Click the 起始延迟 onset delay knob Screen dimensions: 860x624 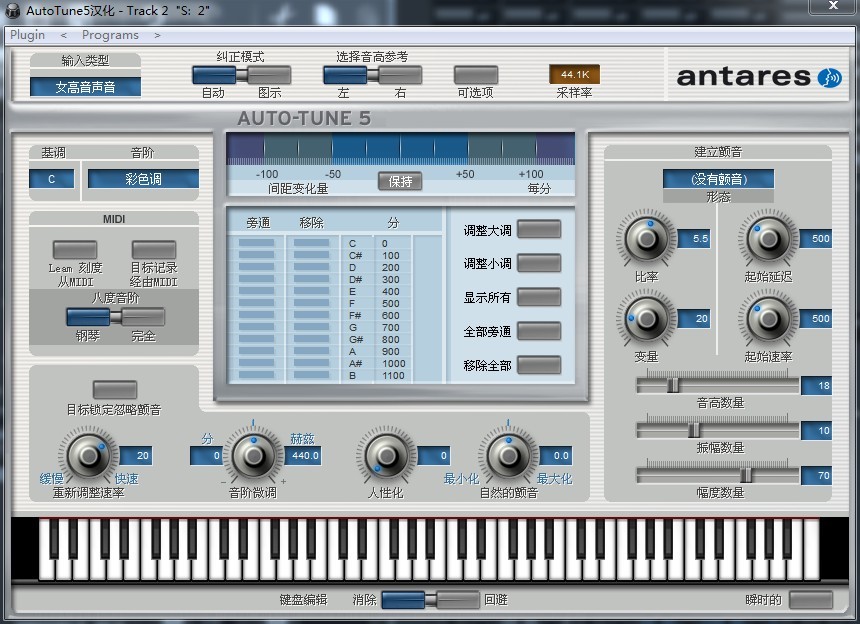tap(768, 239)
